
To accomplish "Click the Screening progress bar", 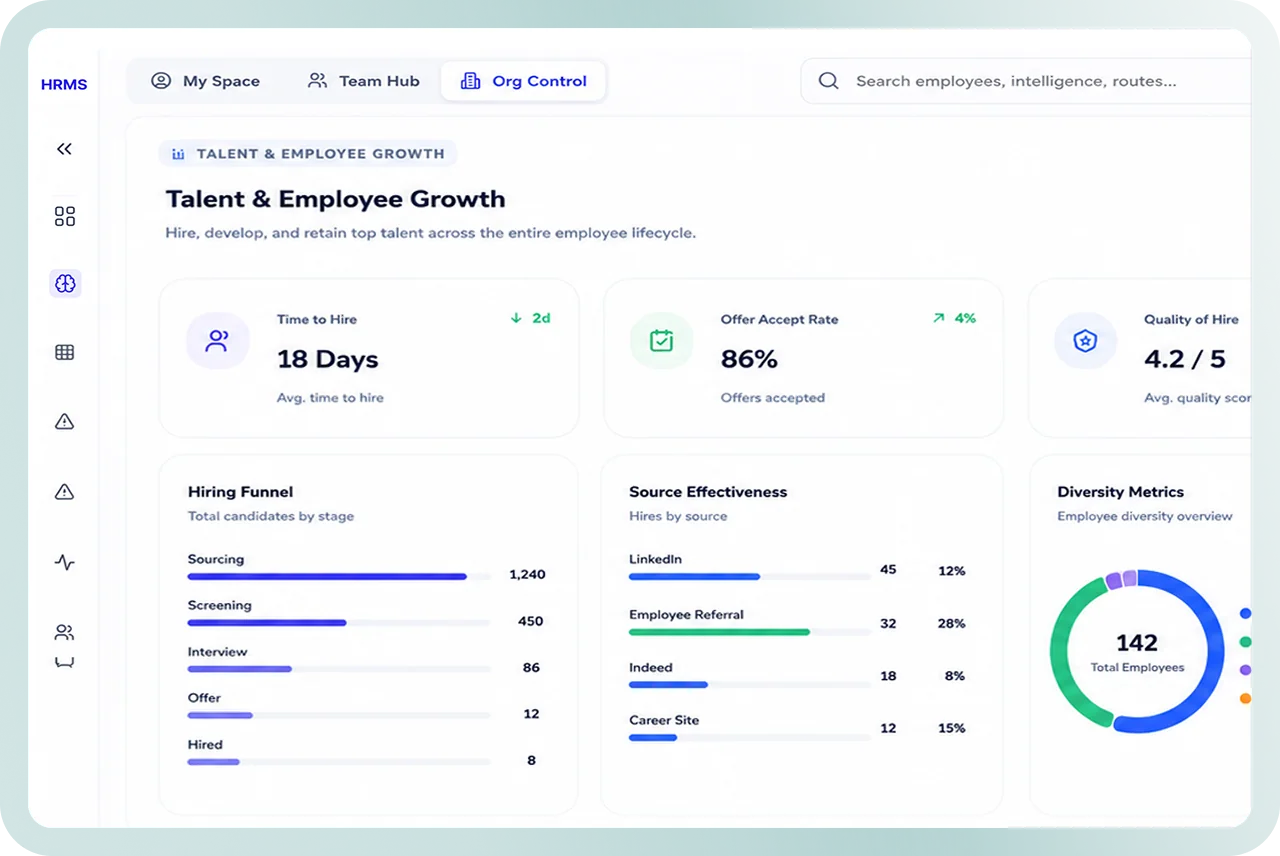I will tap(338, 623).
